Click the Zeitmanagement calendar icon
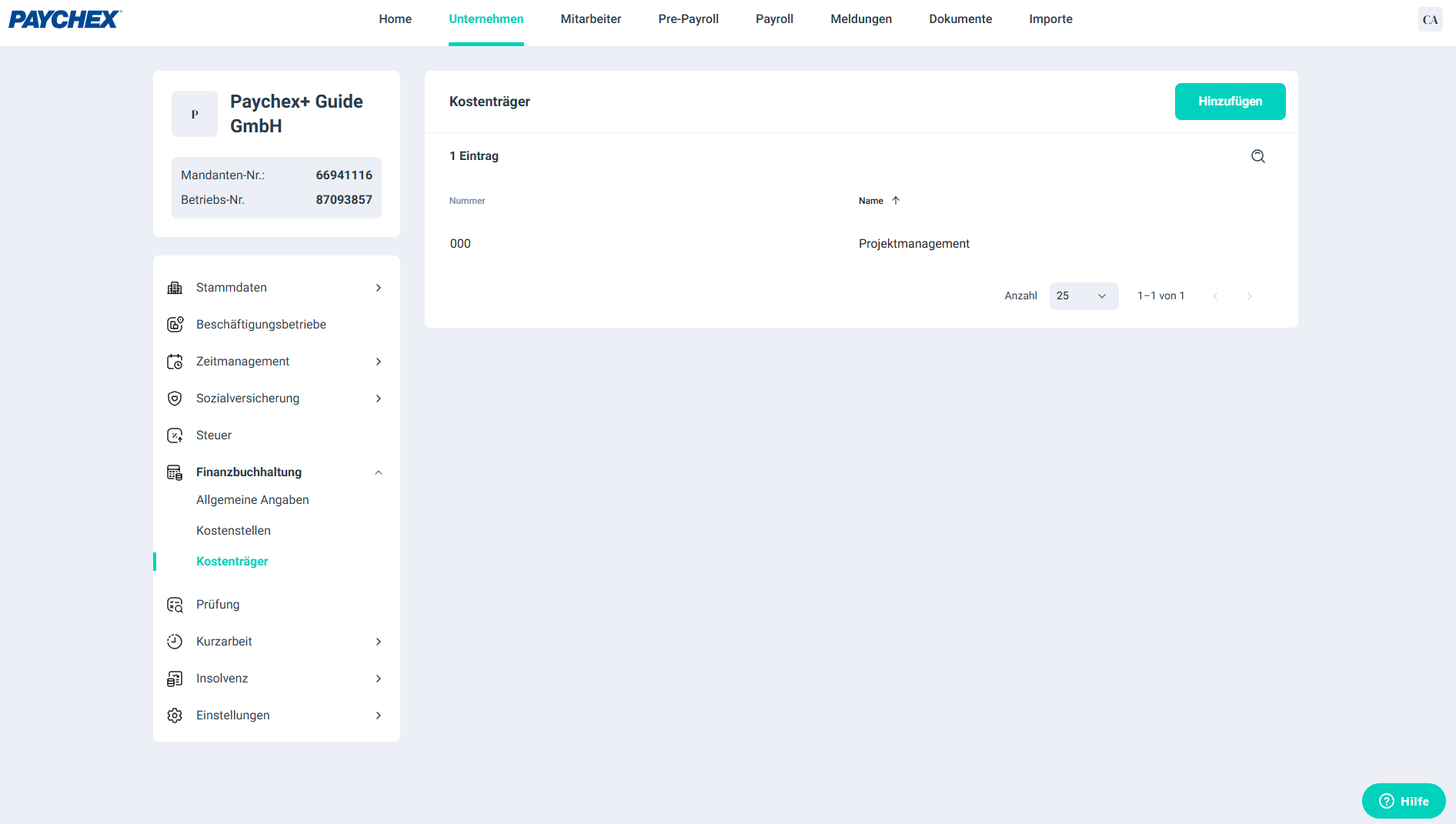Screen dimensions: 1456x824 tap(175, 362)
